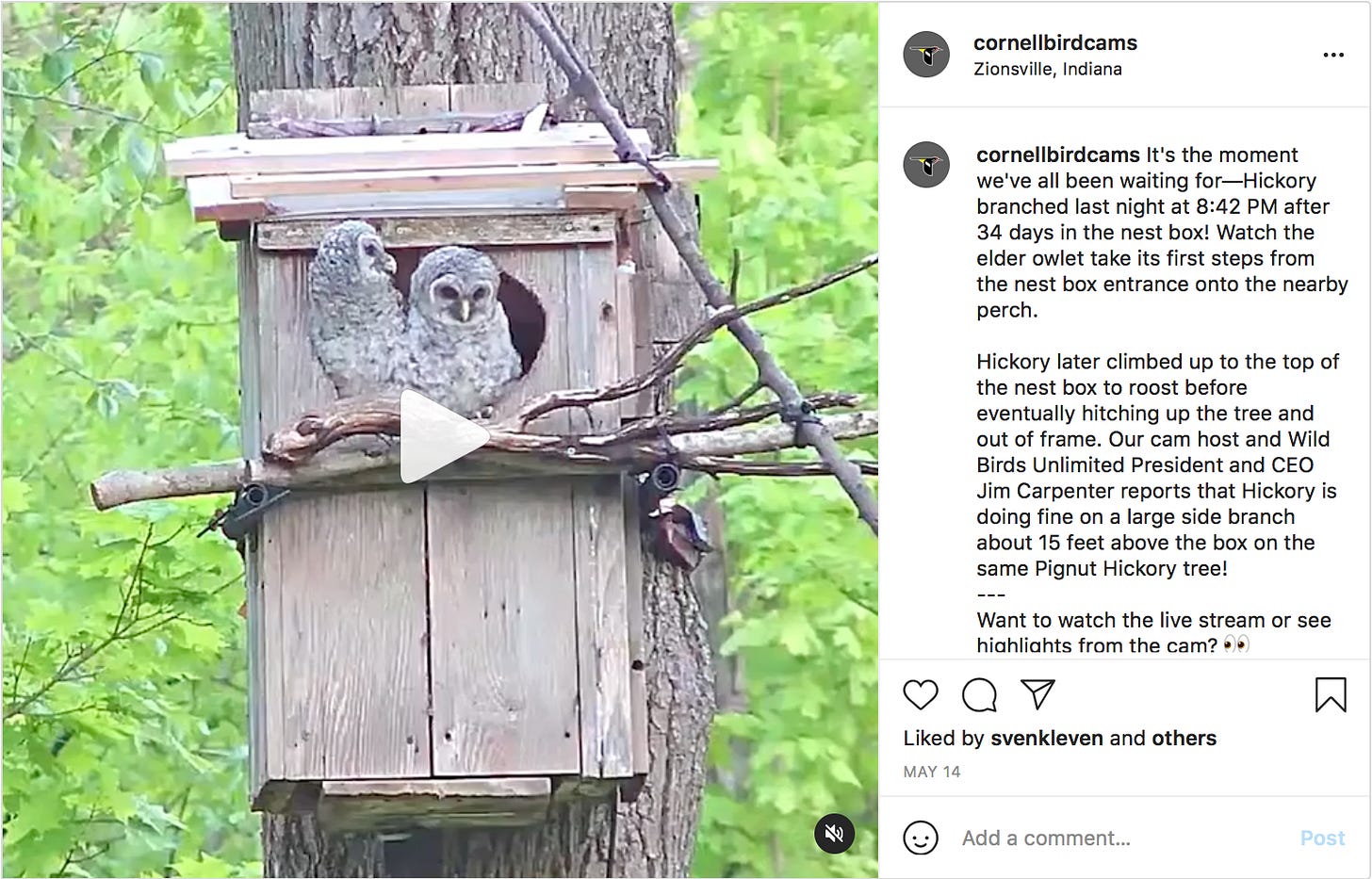Open the emoji picker smiley icon

click(921, 838)
